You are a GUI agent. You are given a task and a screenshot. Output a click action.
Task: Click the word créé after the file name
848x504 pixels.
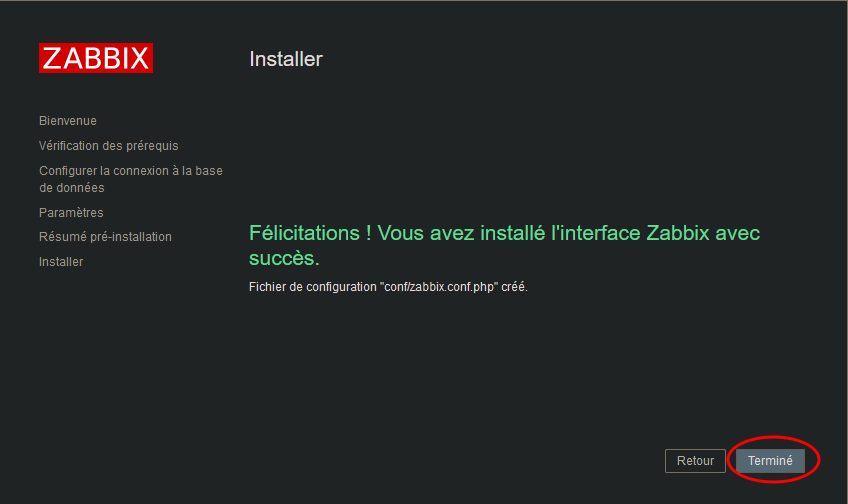(x=513, y=287)
